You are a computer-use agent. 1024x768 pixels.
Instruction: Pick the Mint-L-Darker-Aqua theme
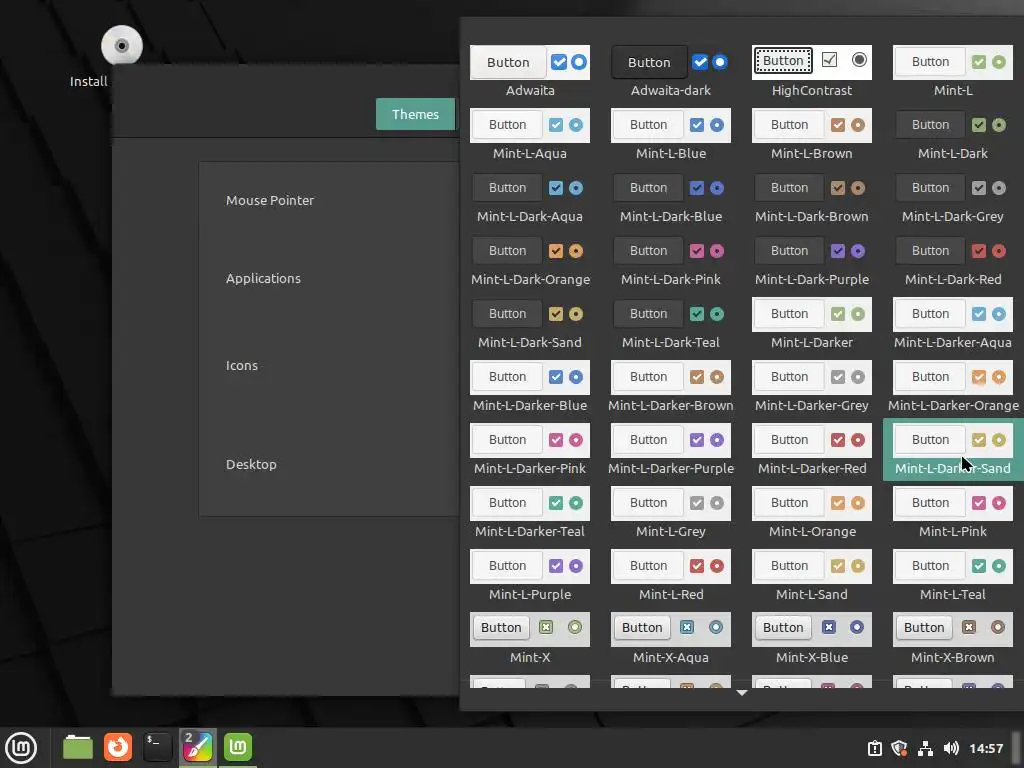click(953, 324)
